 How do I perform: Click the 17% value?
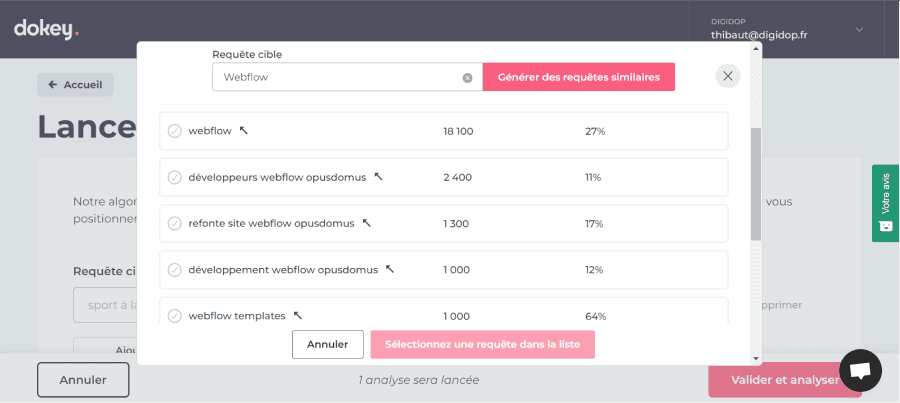pos(594,224)
